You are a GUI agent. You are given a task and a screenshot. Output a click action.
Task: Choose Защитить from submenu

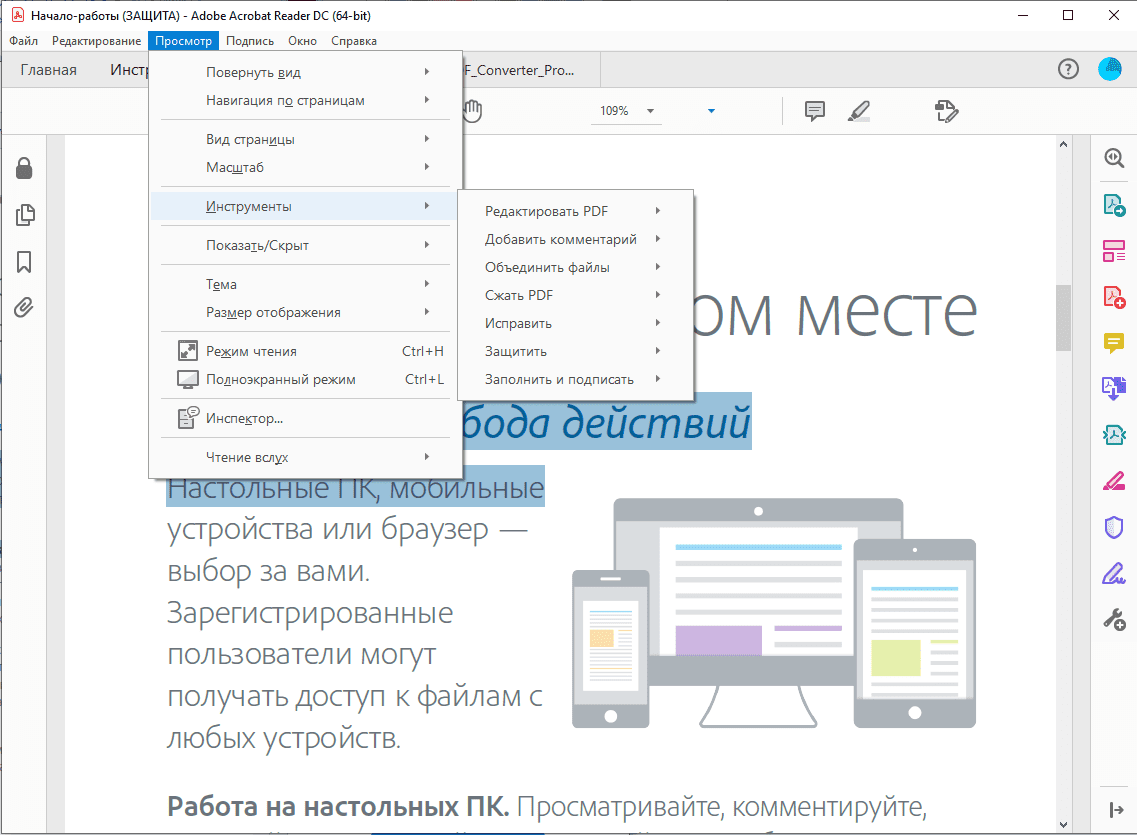[576, 351]
